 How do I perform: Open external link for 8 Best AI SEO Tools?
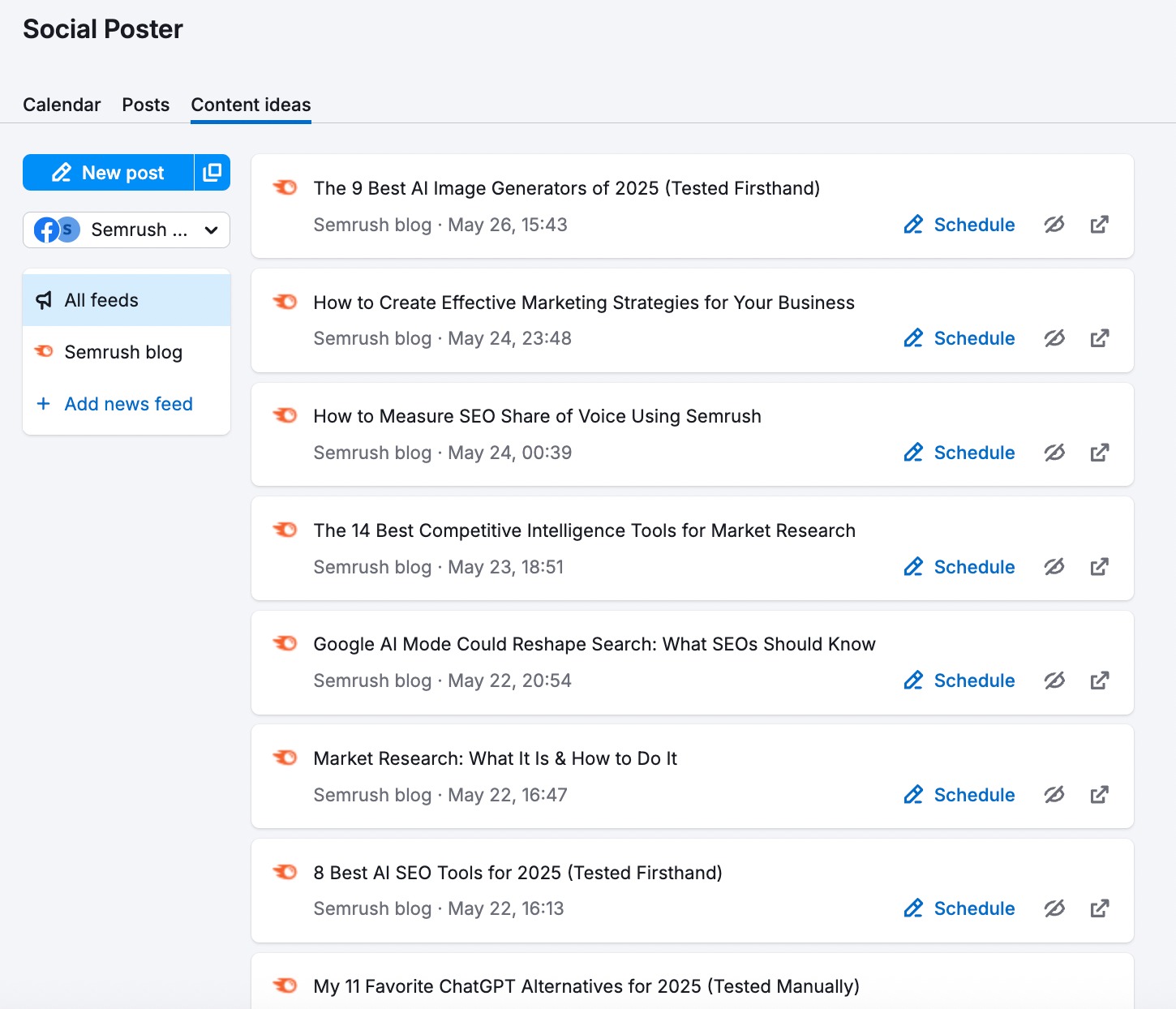click(x=1099, y=908)
